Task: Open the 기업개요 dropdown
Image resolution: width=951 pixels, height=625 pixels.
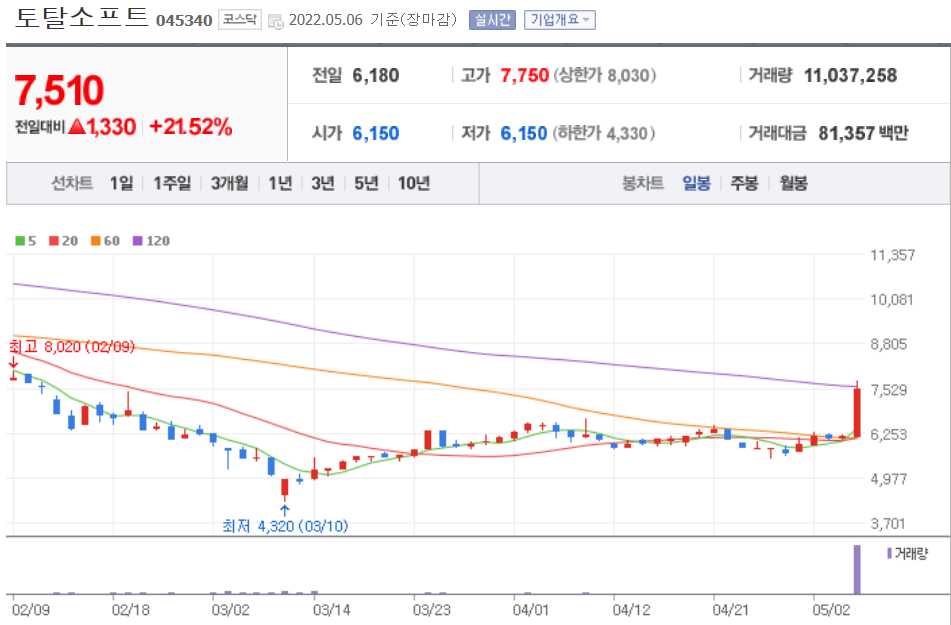Action: click(x=559, y=20)
